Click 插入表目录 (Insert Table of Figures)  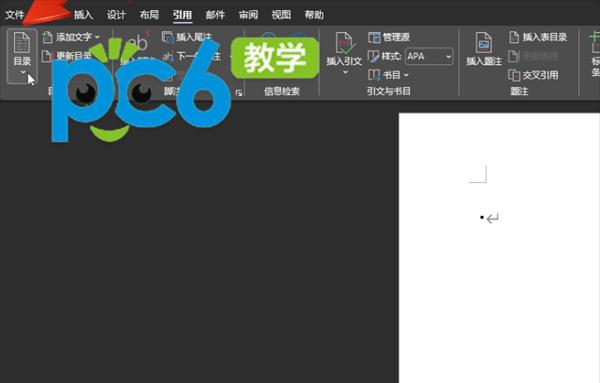pyautogui.click(x=538, y=37)
